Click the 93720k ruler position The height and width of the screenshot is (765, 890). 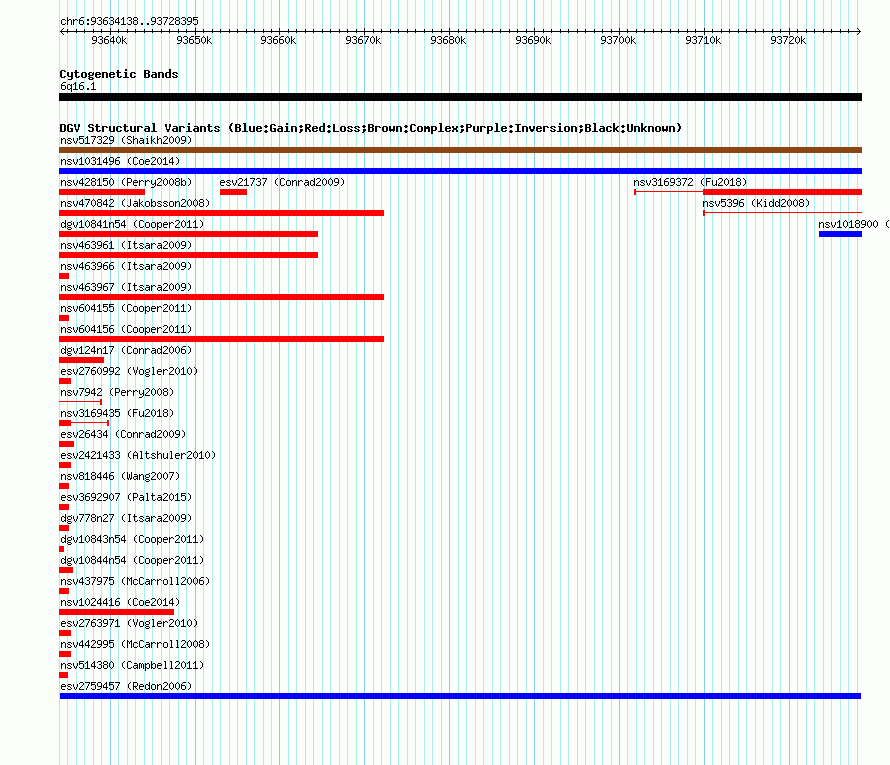[788, 40]
